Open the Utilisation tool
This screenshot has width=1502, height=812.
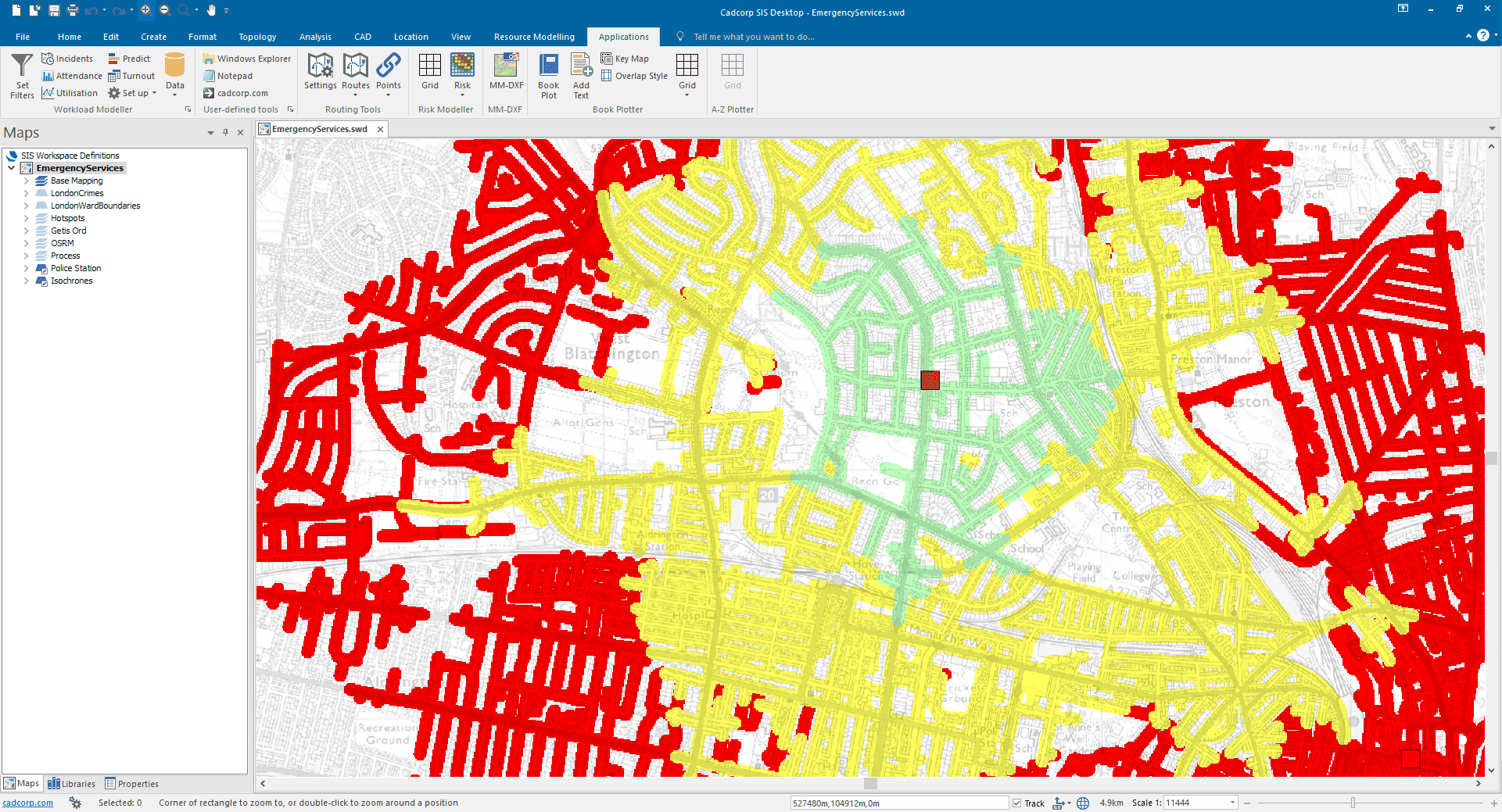pyautogui.click(x=70, y=93)
